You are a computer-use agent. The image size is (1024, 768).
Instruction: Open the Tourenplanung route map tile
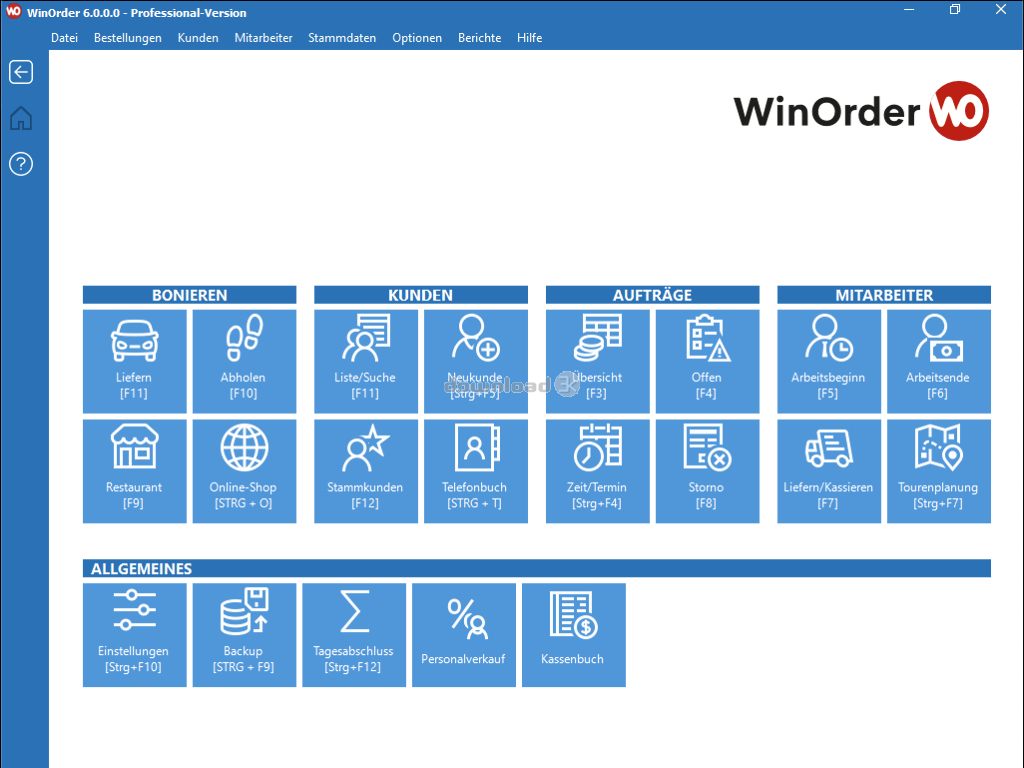tap(938, 471)
